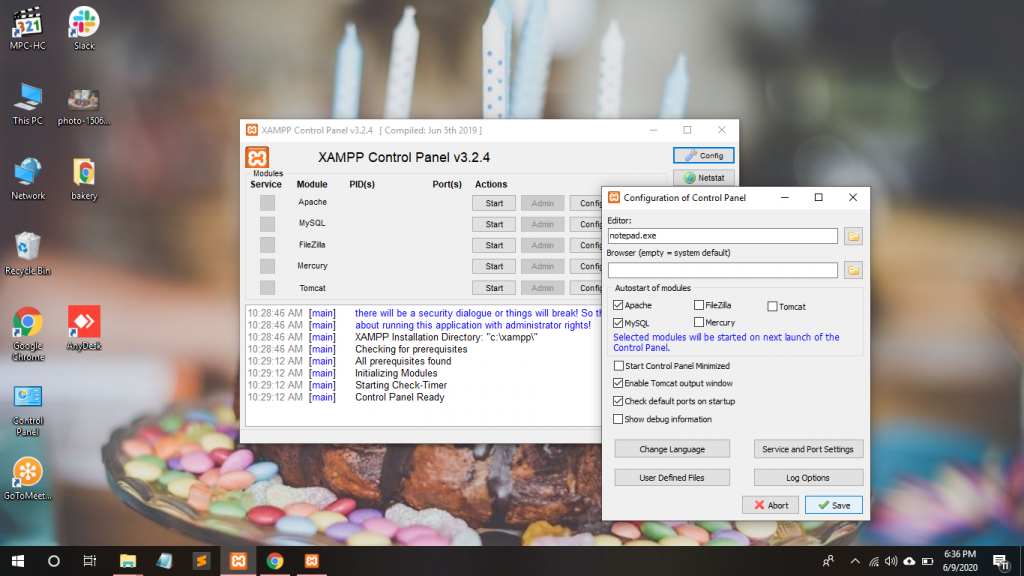Check Mercury autostart checkbox
The height and width of the screenshot is (576, 1024).
[x=699, y=322]
